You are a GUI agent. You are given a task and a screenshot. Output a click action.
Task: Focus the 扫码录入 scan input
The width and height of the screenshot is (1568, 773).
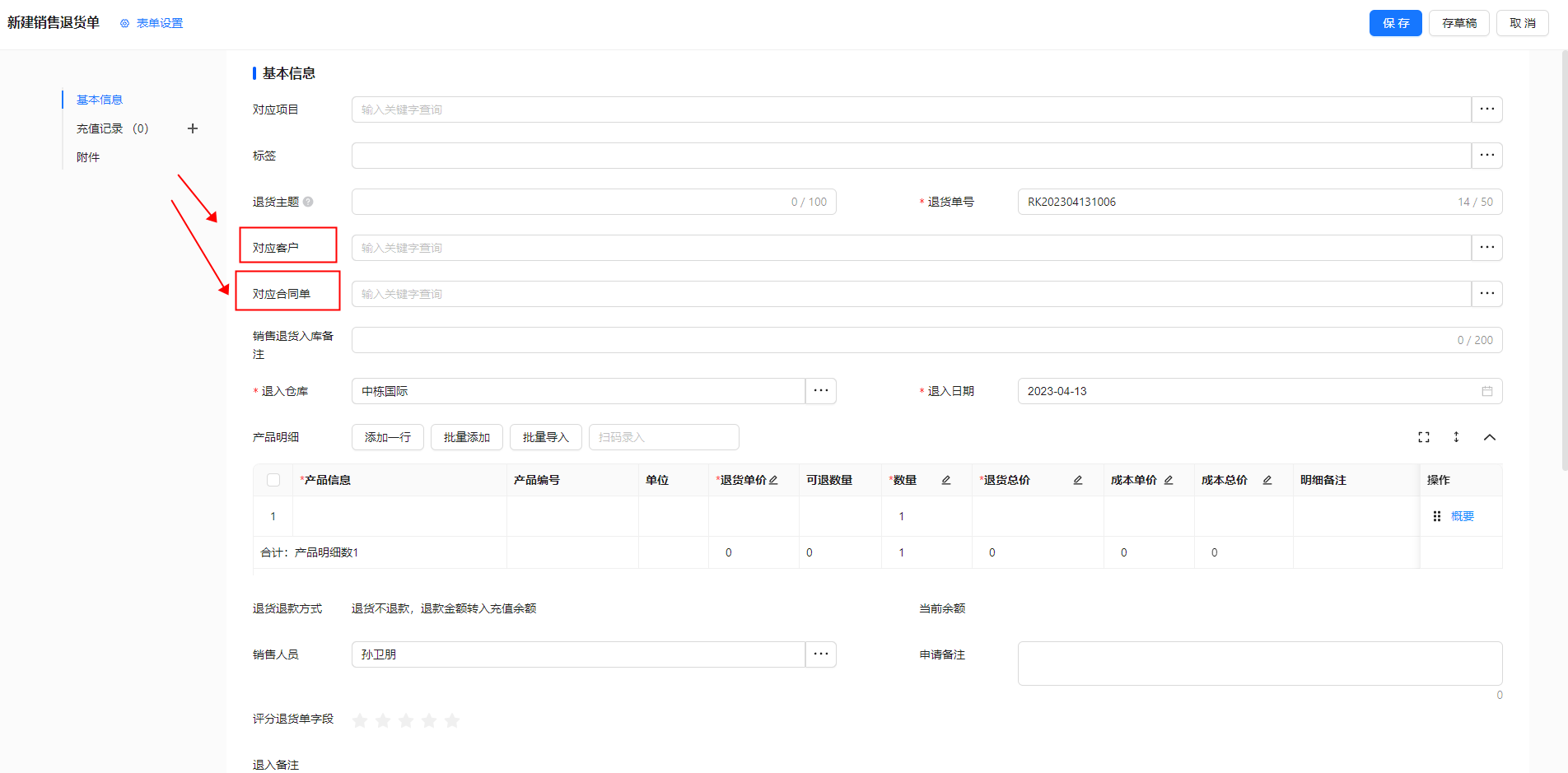tap(664, 437)
